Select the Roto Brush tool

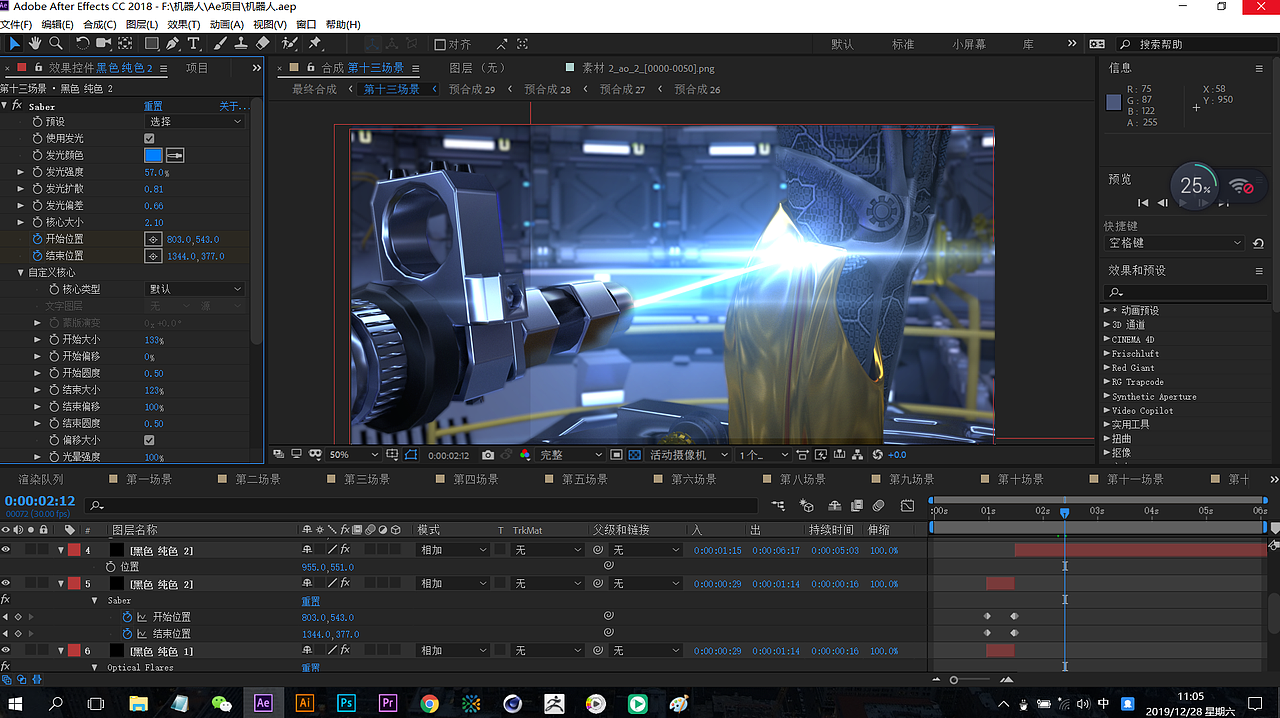290,43
